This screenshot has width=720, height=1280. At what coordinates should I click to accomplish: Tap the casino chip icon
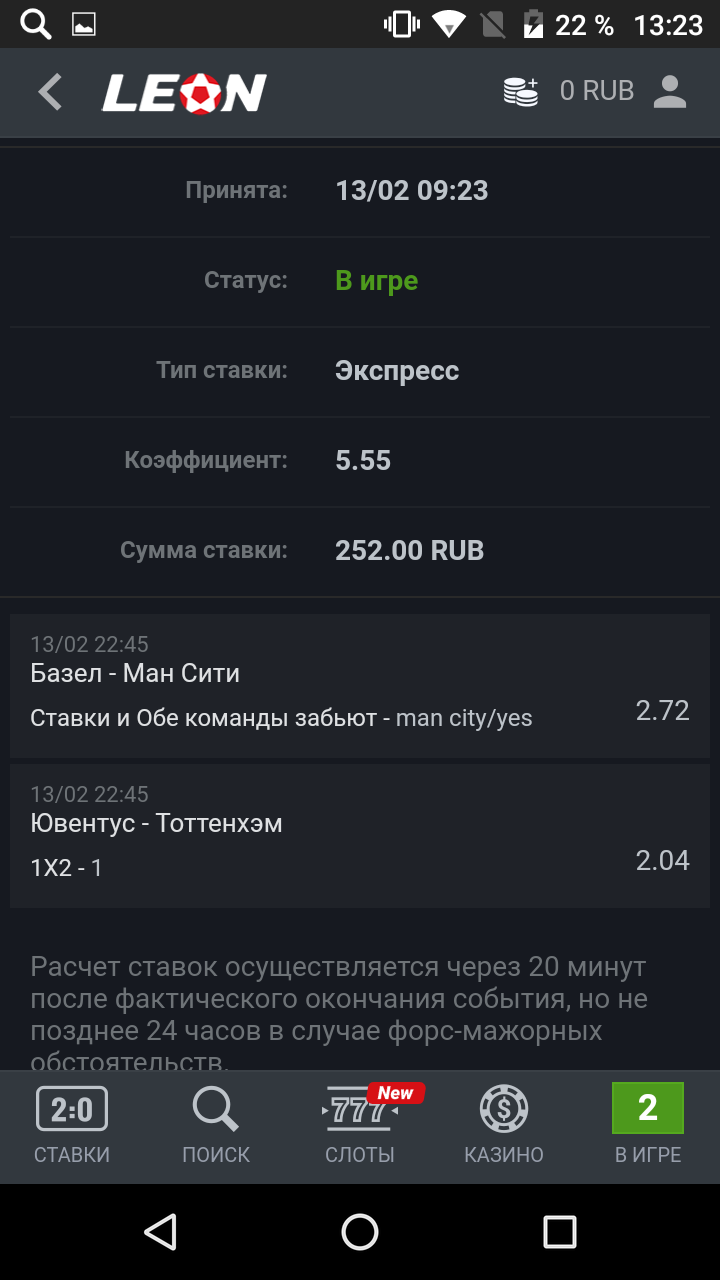(504, 1109)
